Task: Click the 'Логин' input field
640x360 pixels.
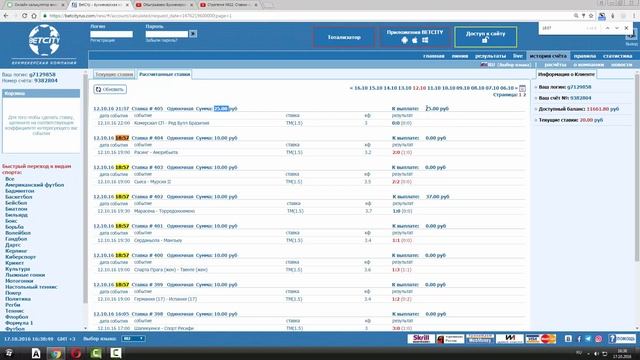Action: coord(111,34)
